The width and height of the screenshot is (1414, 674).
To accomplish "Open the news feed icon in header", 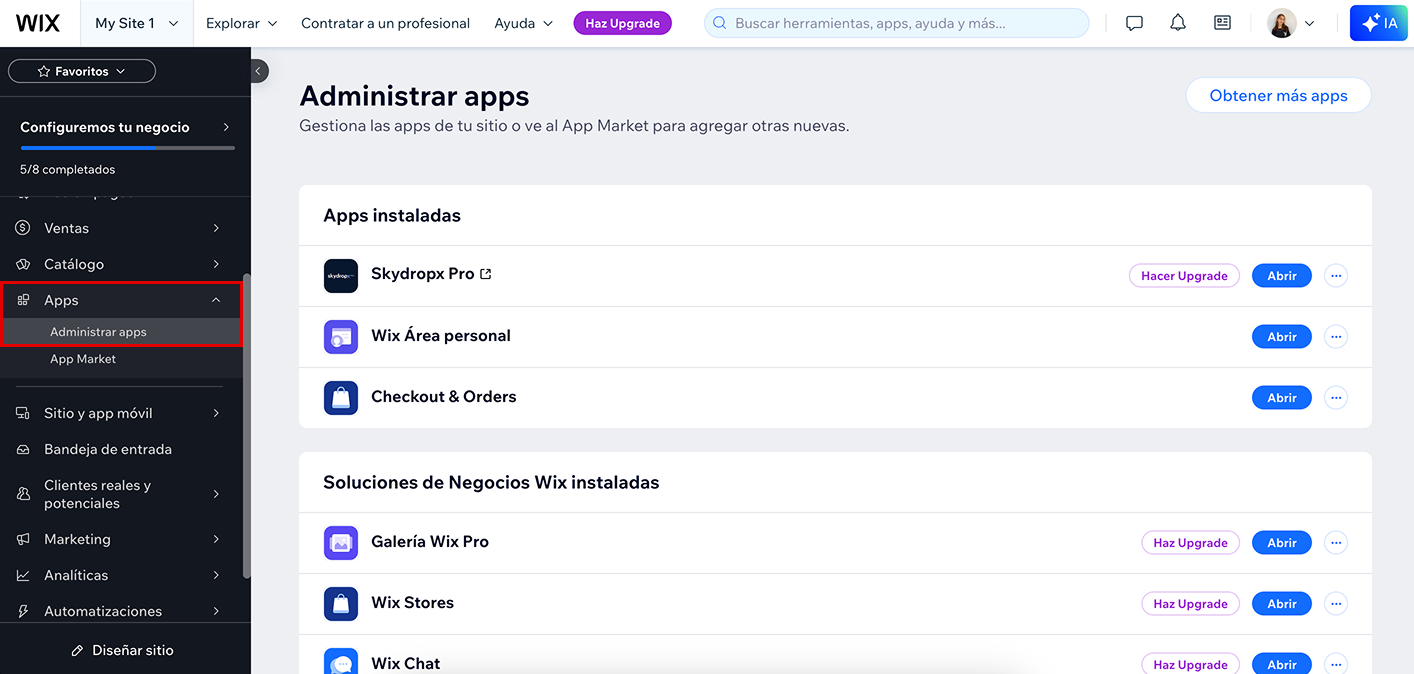I will click(x=1222, y=23).
